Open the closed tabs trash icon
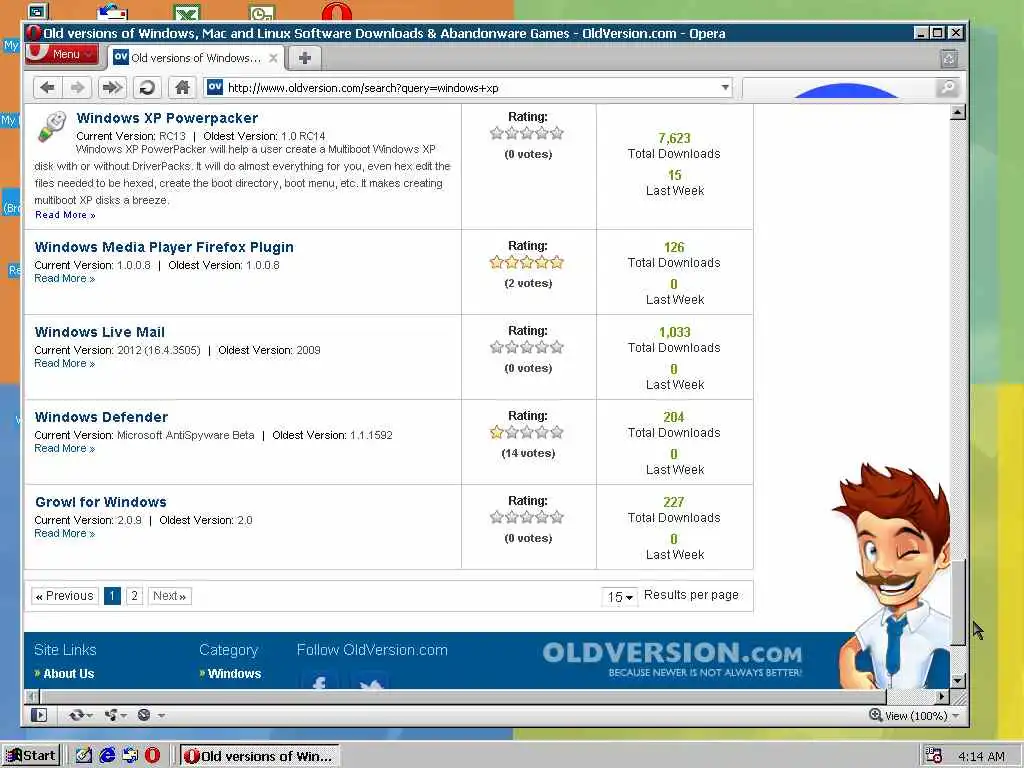This screenshot has height=768, width=1024. pos(949,59)
